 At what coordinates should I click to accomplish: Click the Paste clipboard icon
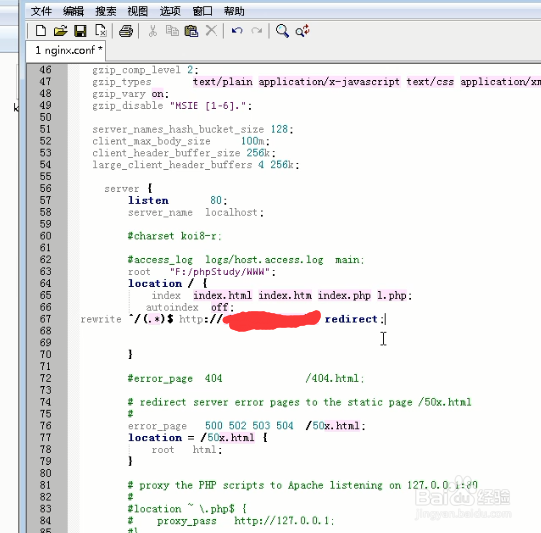(x=191, y=31)
